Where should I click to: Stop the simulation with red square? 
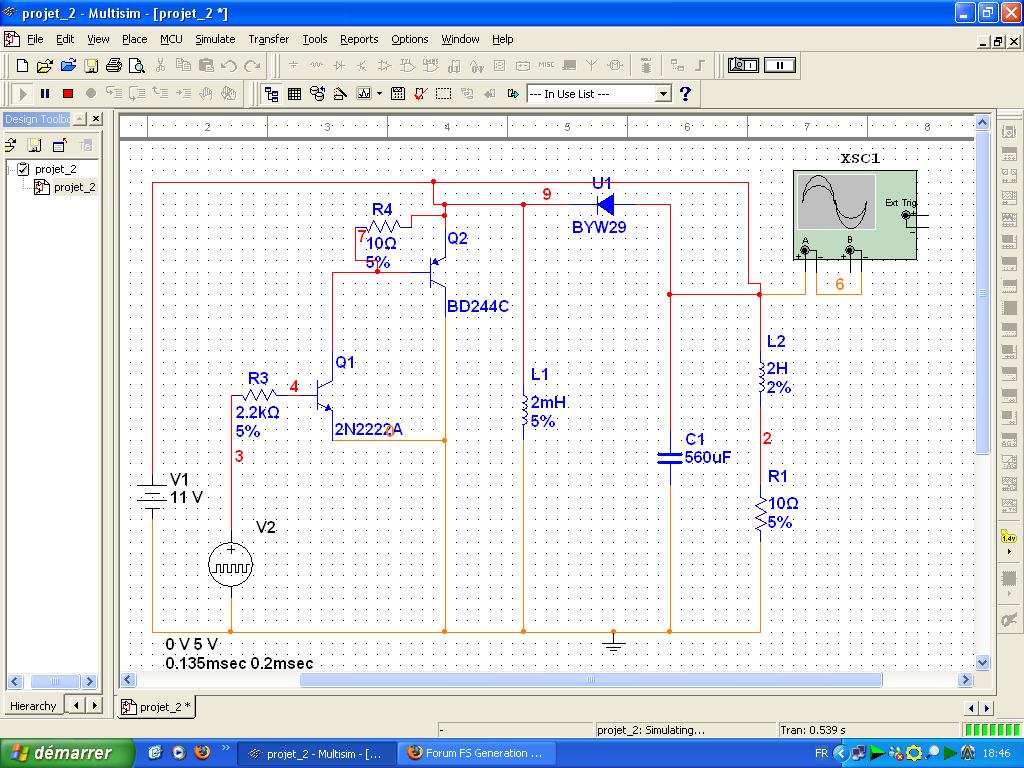click(68, 93)
